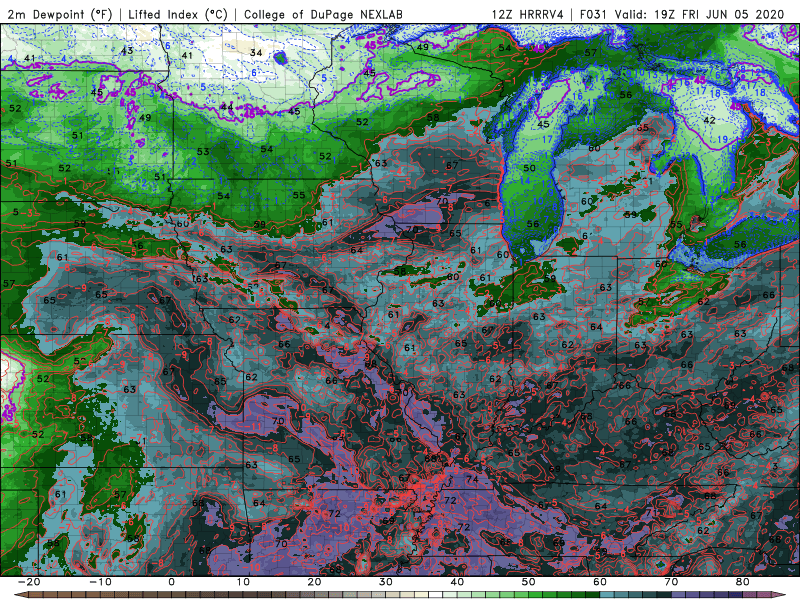
Task: Click the "College of DuPage NEXLAB" label
Action: coord(323,14)
